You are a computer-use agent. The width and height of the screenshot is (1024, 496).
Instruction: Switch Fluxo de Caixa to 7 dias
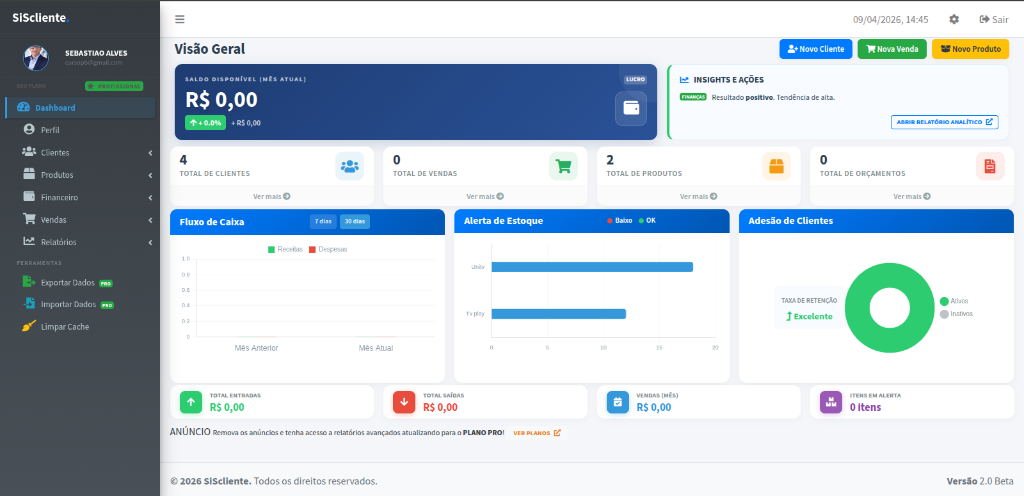click(323, 221)
